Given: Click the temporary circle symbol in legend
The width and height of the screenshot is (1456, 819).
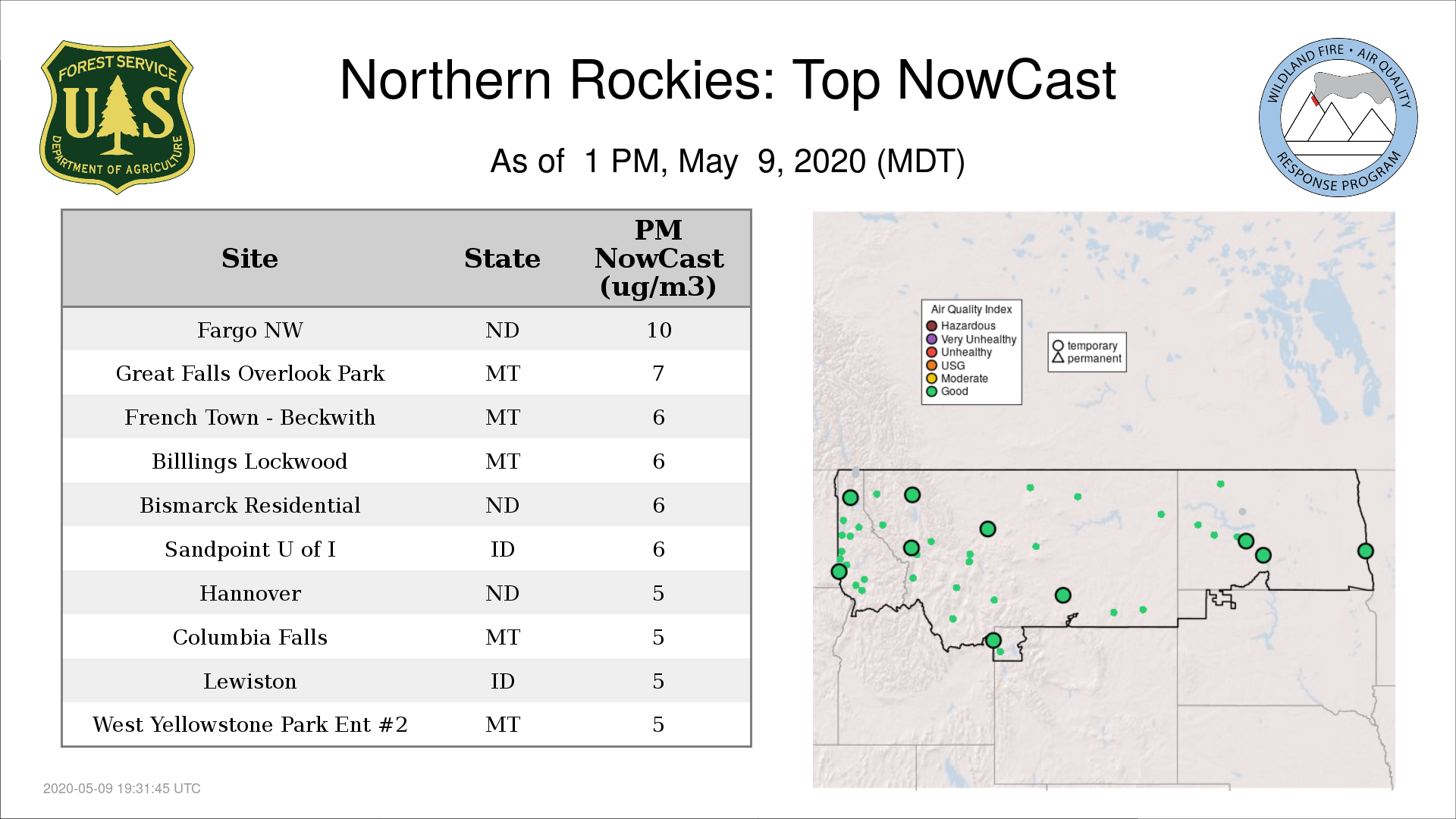Looking at the screenshot, I should 1058,346.
